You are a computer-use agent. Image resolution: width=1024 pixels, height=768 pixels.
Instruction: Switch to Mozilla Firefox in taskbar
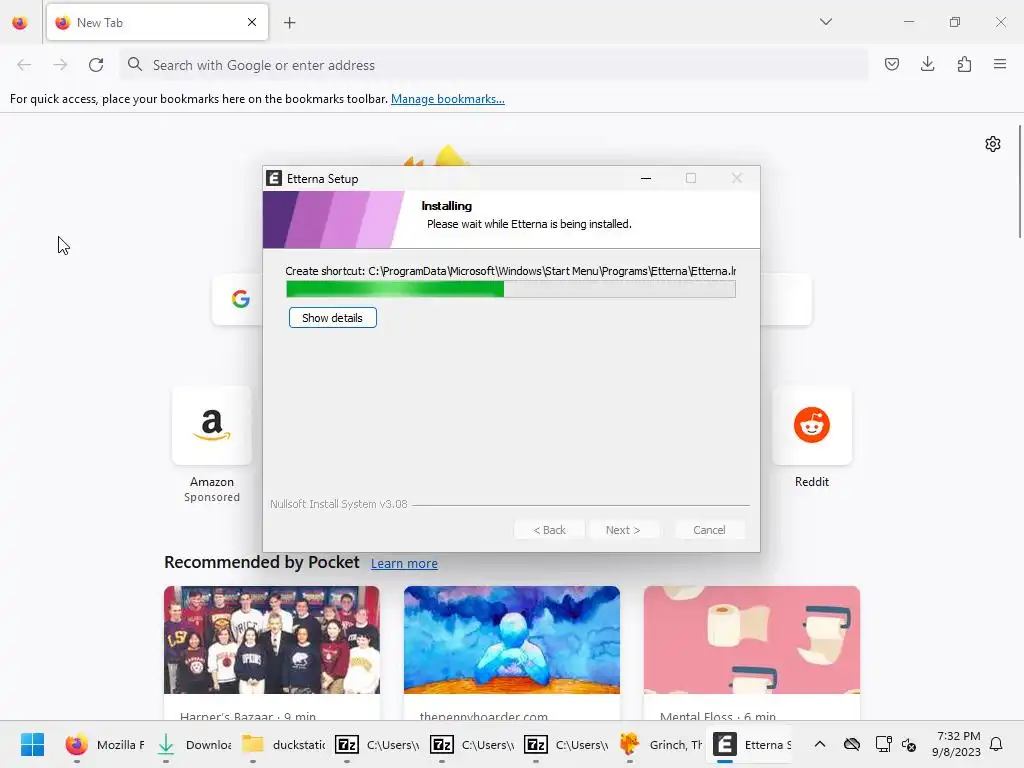[x=104, y=744]
